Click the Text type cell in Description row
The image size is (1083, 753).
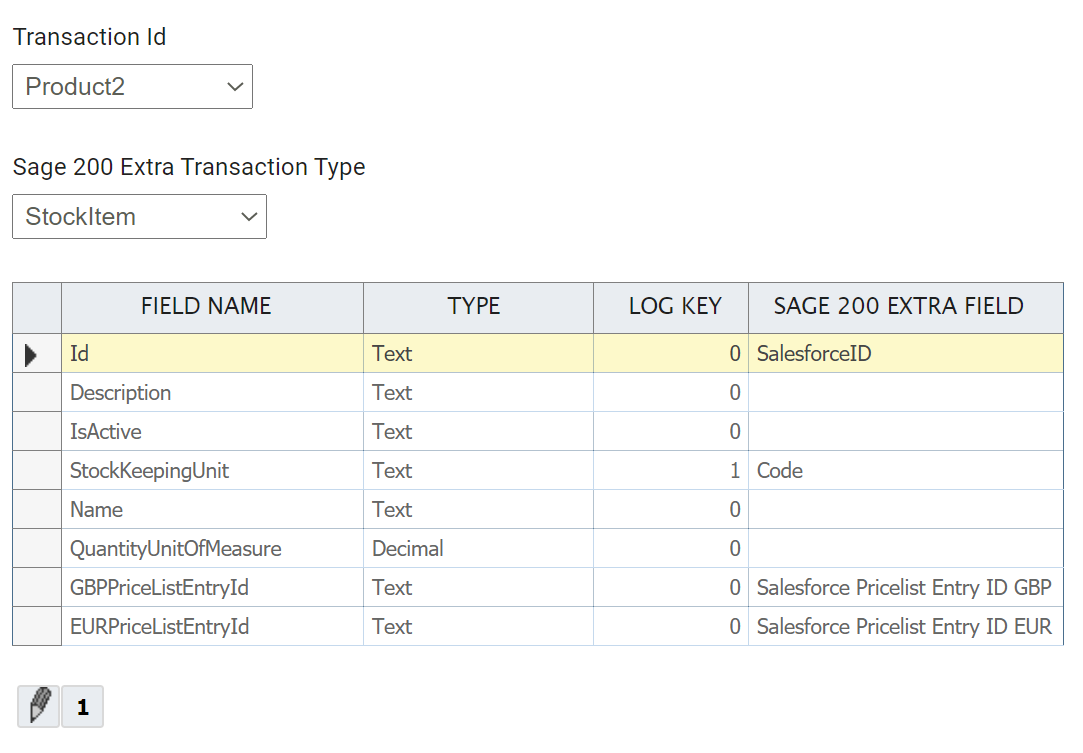[478, 392]
